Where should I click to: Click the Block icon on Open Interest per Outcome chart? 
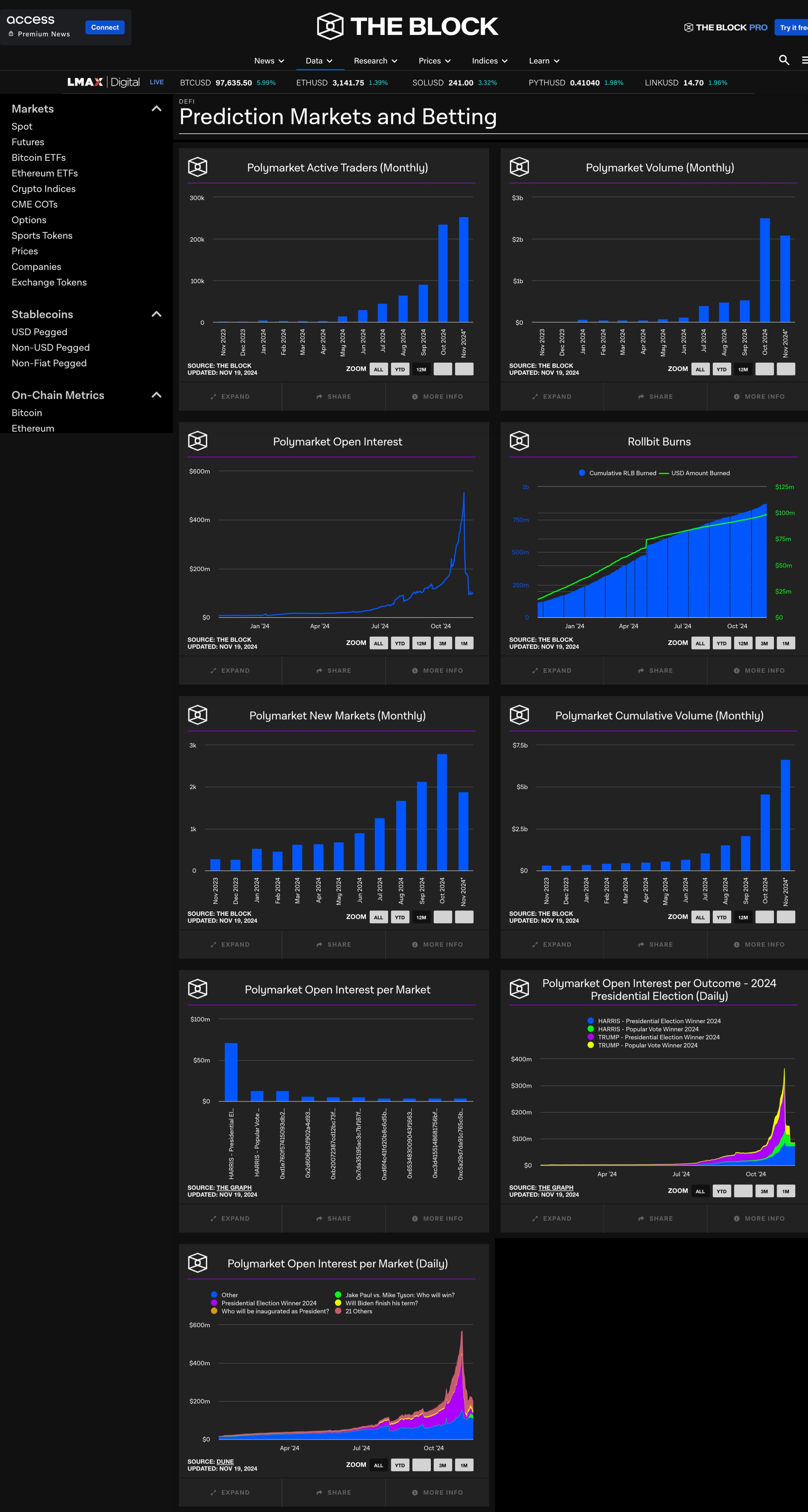[519, 989]
